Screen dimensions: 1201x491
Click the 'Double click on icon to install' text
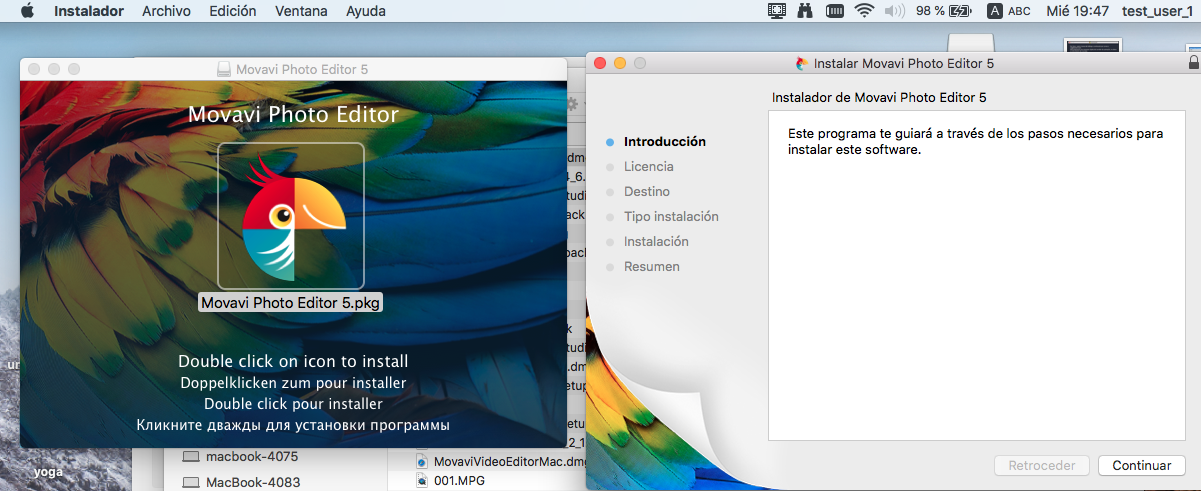pos(293,361)
